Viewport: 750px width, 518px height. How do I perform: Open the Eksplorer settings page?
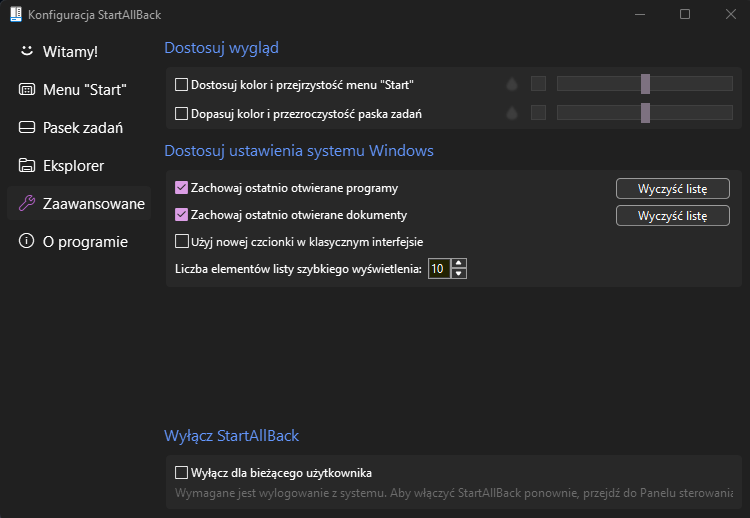(x=79, y=165)
